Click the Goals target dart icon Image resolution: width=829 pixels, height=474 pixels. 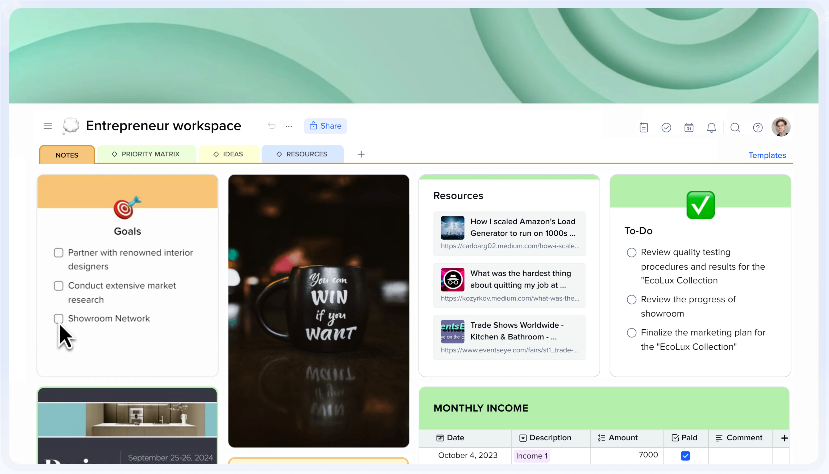coord(127,208)
